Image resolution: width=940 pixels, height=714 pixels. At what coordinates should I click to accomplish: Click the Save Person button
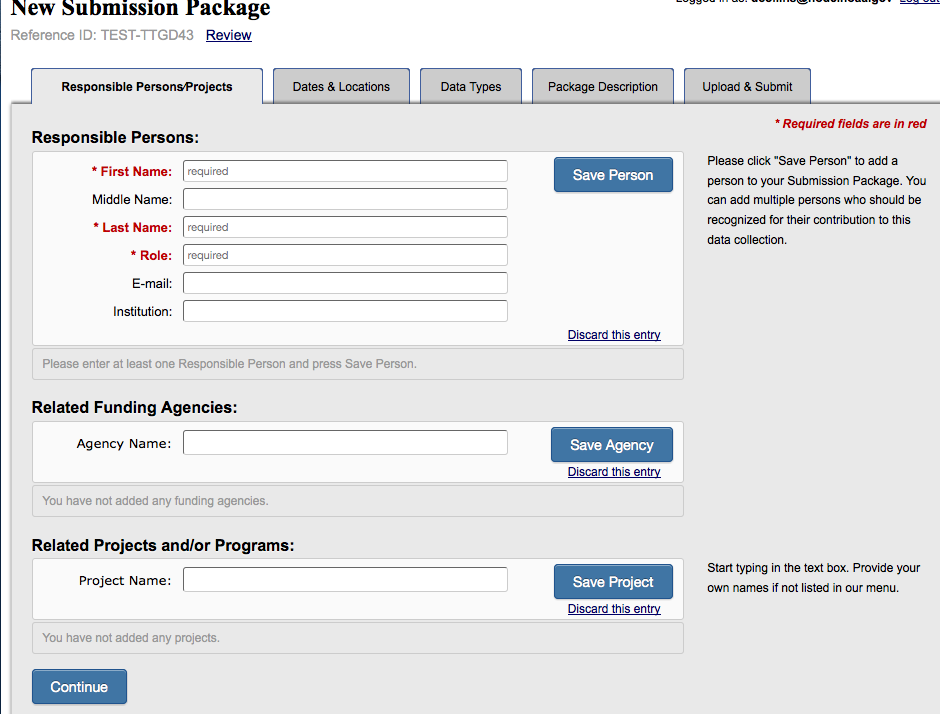[613, 175]
